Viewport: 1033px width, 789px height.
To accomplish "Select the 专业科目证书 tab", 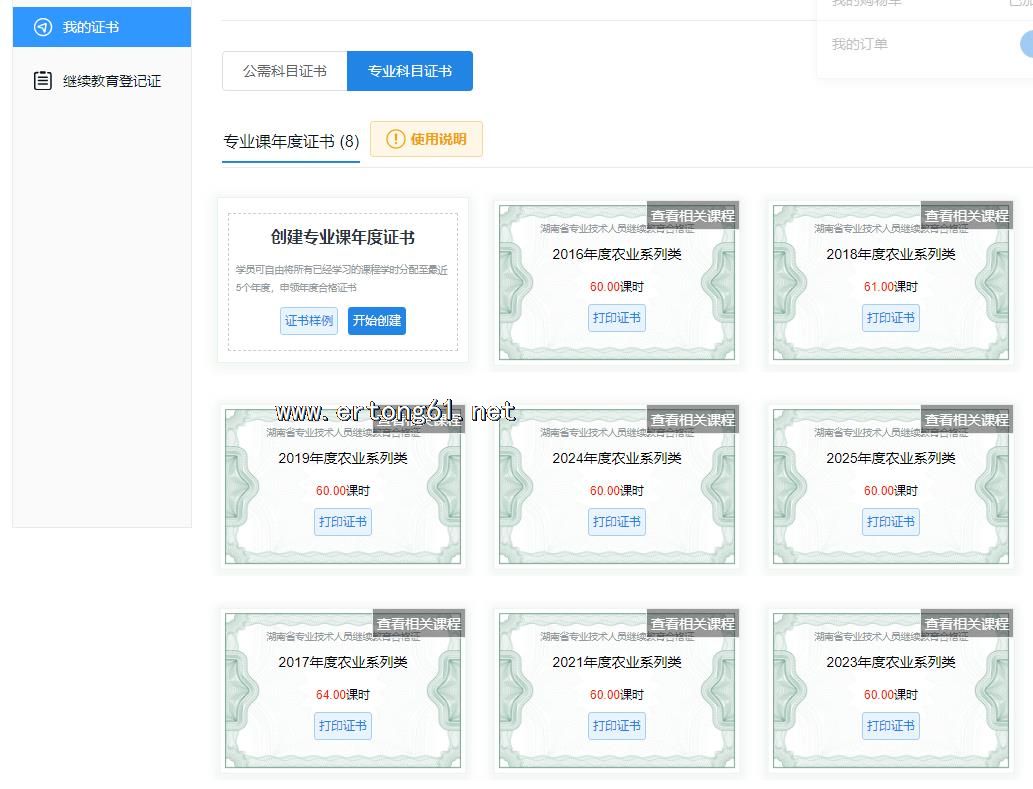I will tap(409, 71).
